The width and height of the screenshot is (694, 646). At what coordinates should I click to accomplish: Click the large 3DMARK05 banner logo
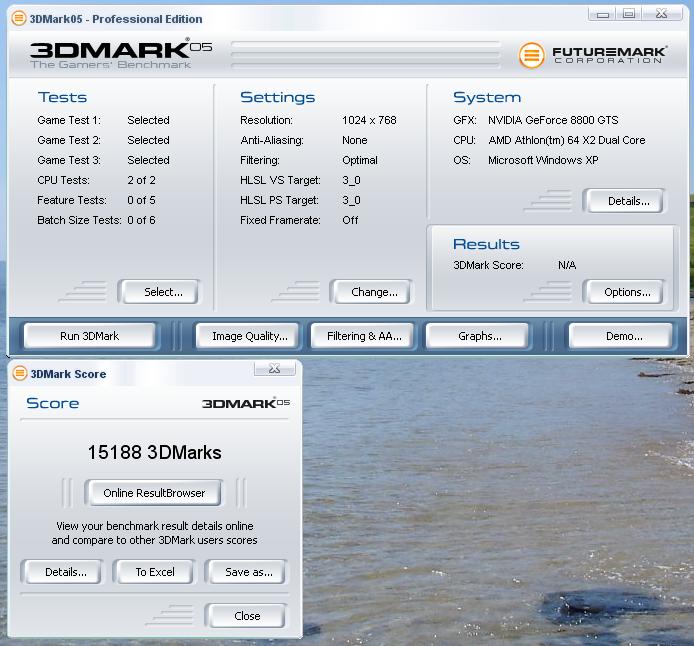[x=120, y=54]
